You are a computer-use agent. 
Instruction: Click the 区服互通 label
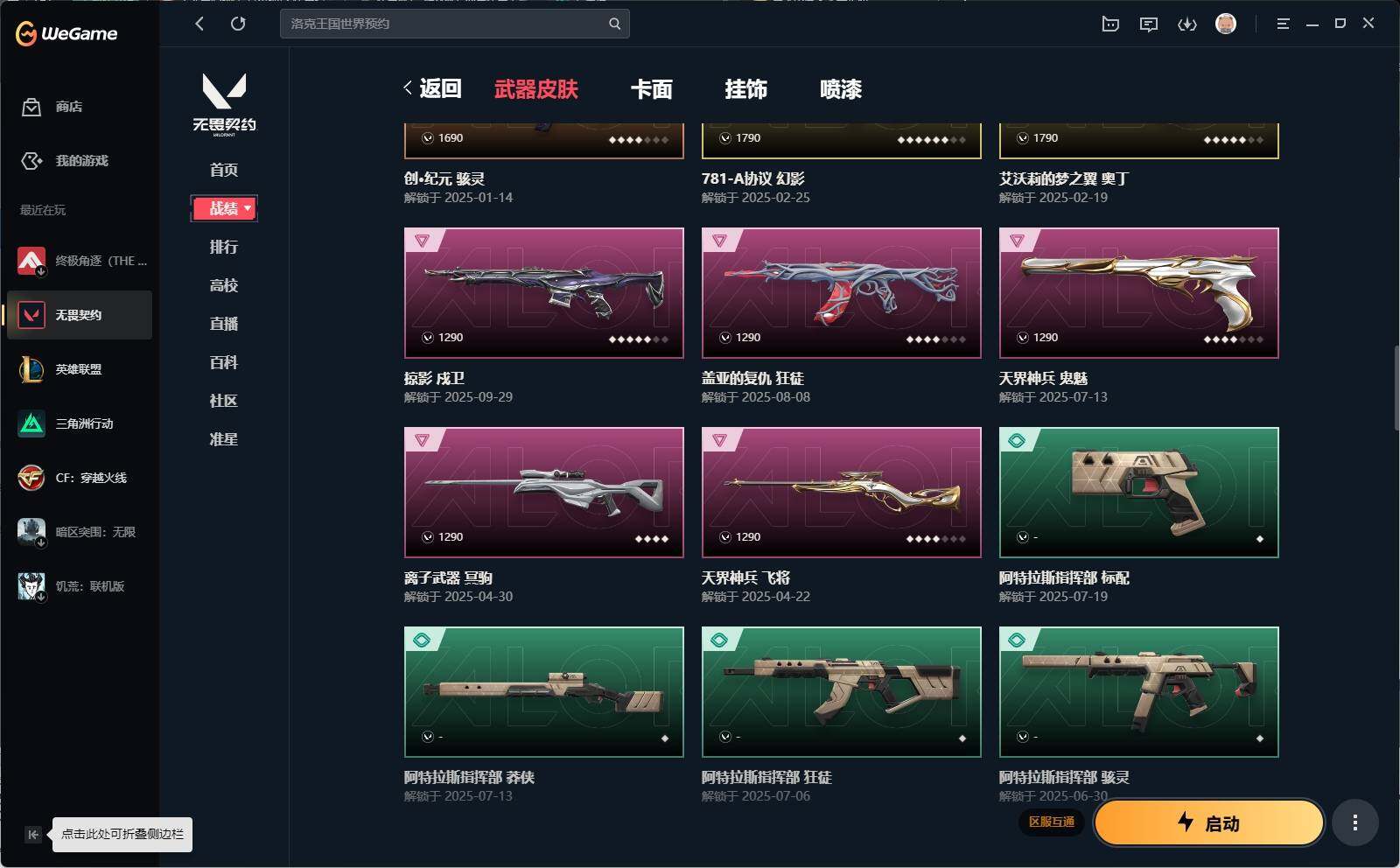click(1052, 822)
